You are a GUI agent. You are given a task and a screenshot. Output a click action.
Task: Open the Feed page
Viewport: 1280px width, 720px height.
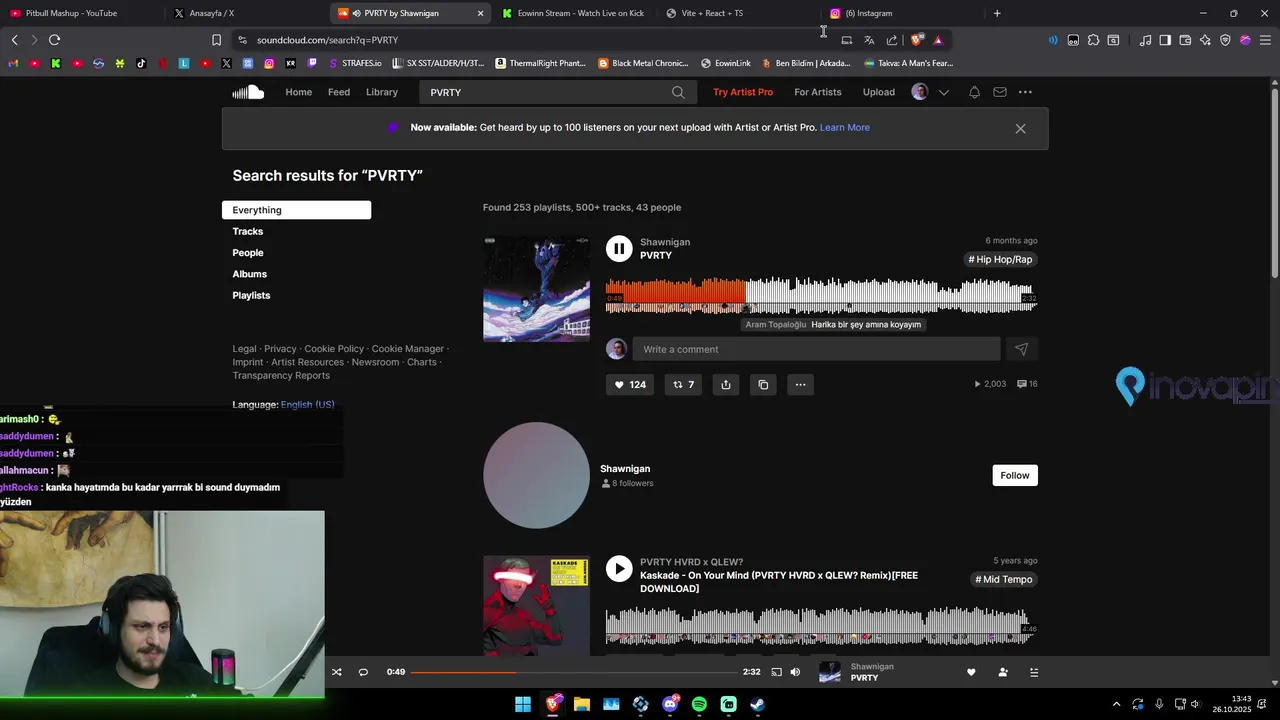click(x=339, y=92)
